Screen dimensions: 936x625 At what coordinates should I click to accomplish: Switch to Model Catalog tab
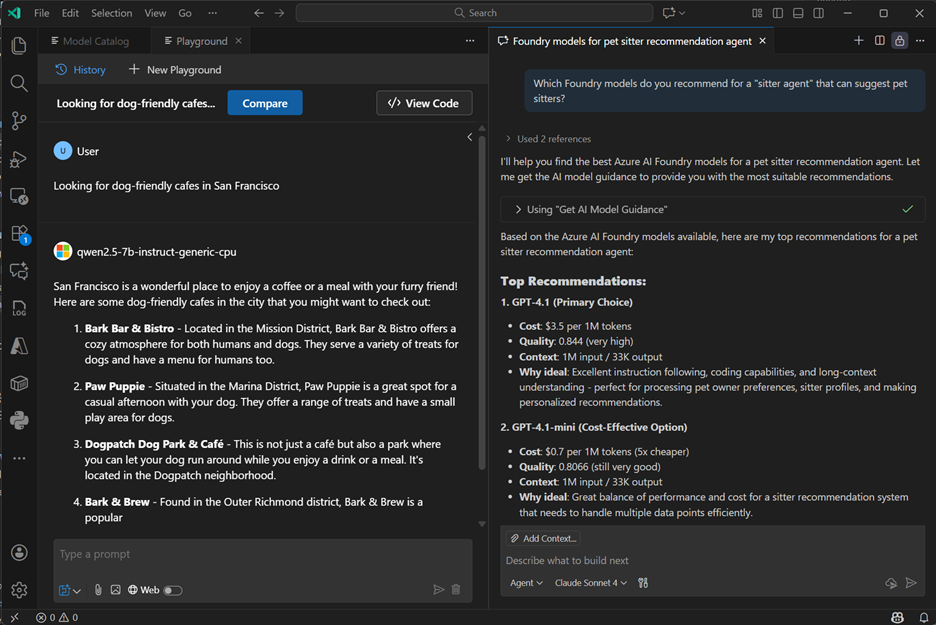[x=90, y=41]
